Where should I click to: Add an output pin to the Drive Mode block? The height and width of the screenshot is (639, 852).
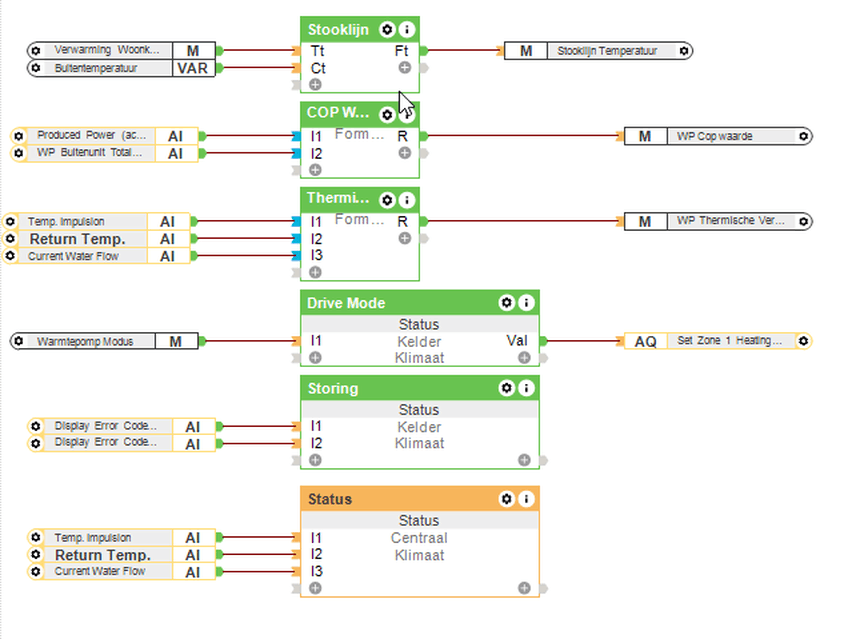coord(524,358)
